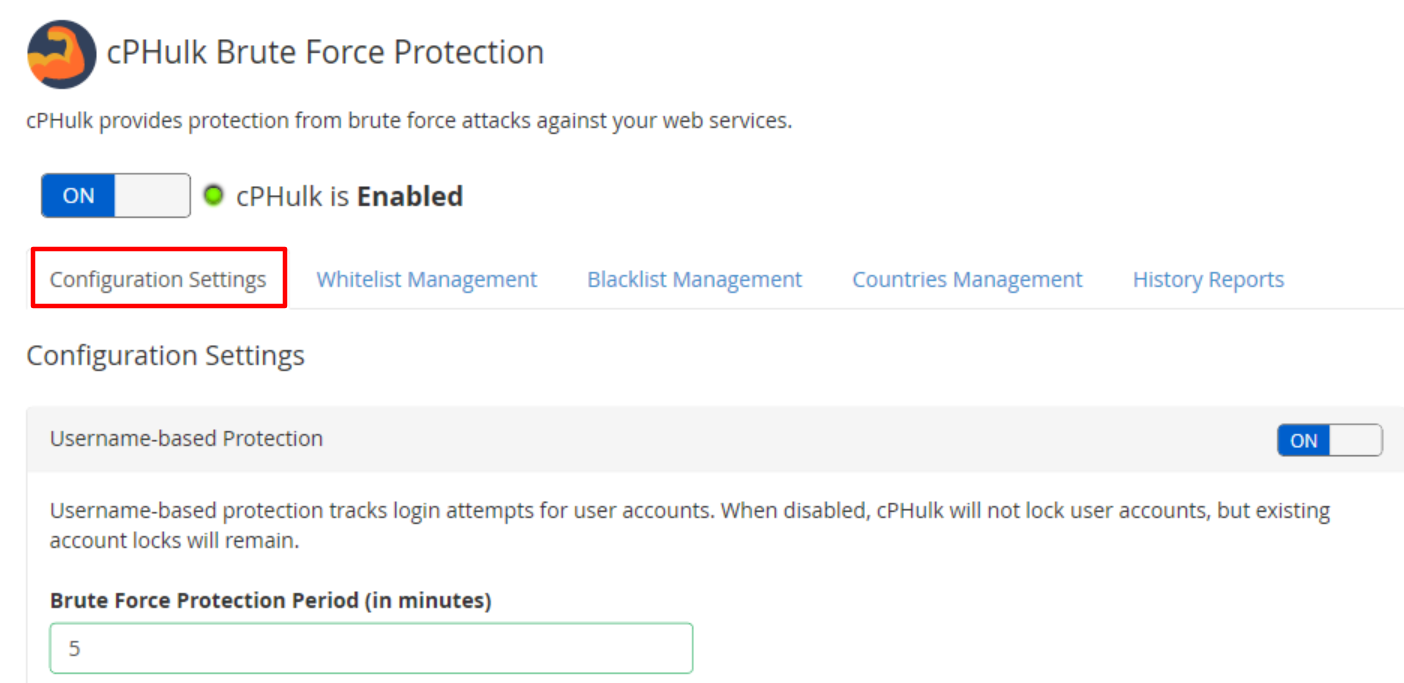Image resolution: width=1404 pixels, height=683 pixels.
Task: Go to the Countries Management tab
Action: point(967,279)
